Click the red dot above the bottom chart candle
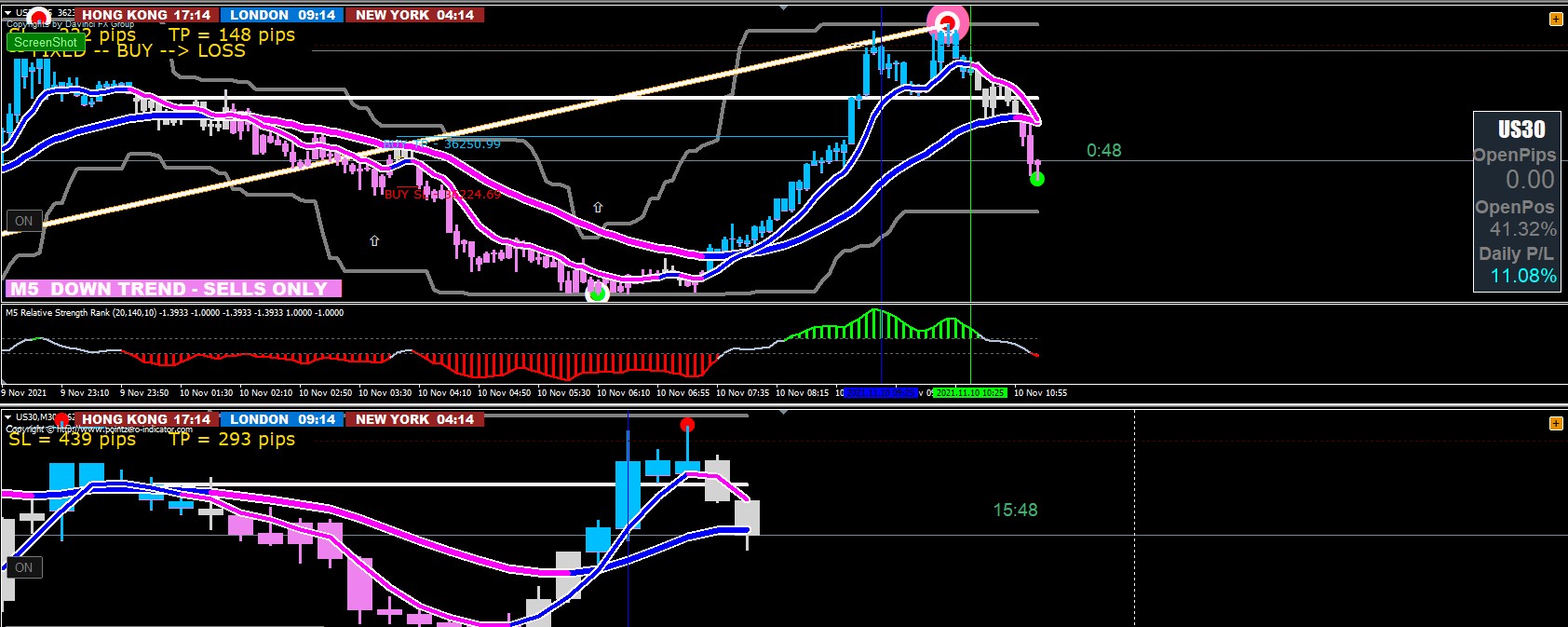The image size is (1568, 627). [687, 425]
